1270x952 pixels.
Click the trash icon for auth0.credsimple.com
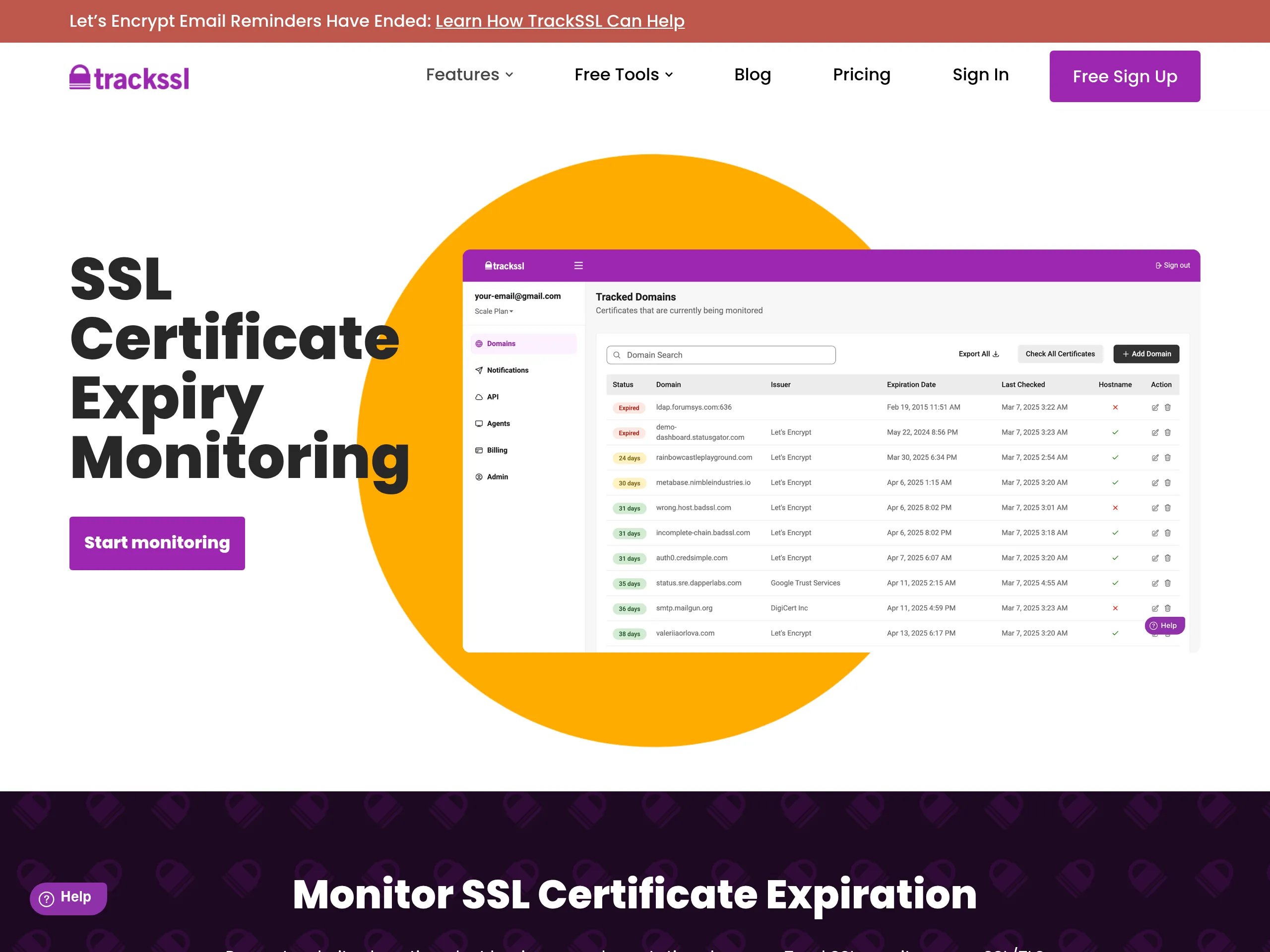pyautogui.click(x=1167, y=558)
